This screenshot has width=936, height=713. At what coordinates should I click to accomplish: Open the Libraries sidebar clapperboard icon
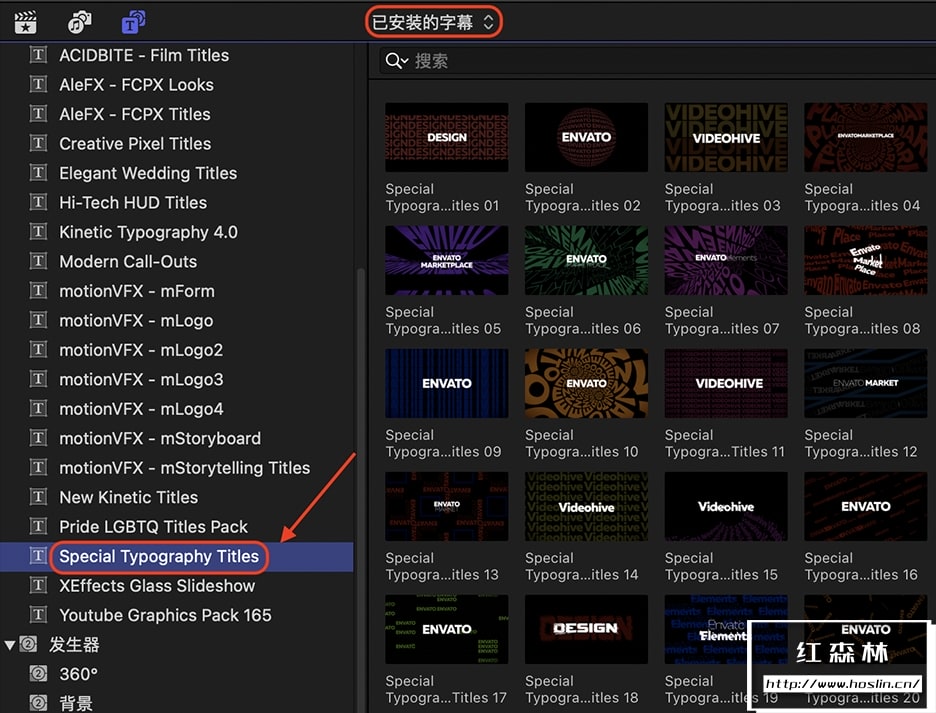[25, 22]
